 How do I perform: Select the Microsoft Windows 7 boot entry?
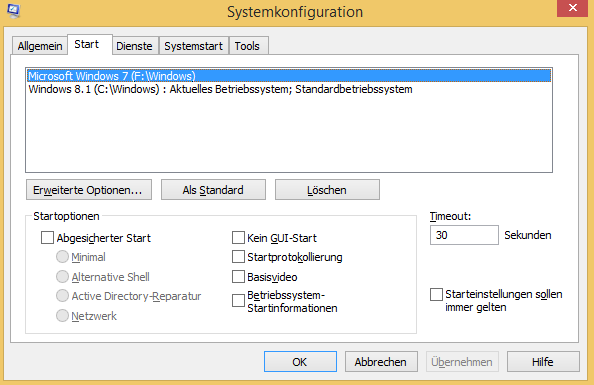(x=289, y=76)
